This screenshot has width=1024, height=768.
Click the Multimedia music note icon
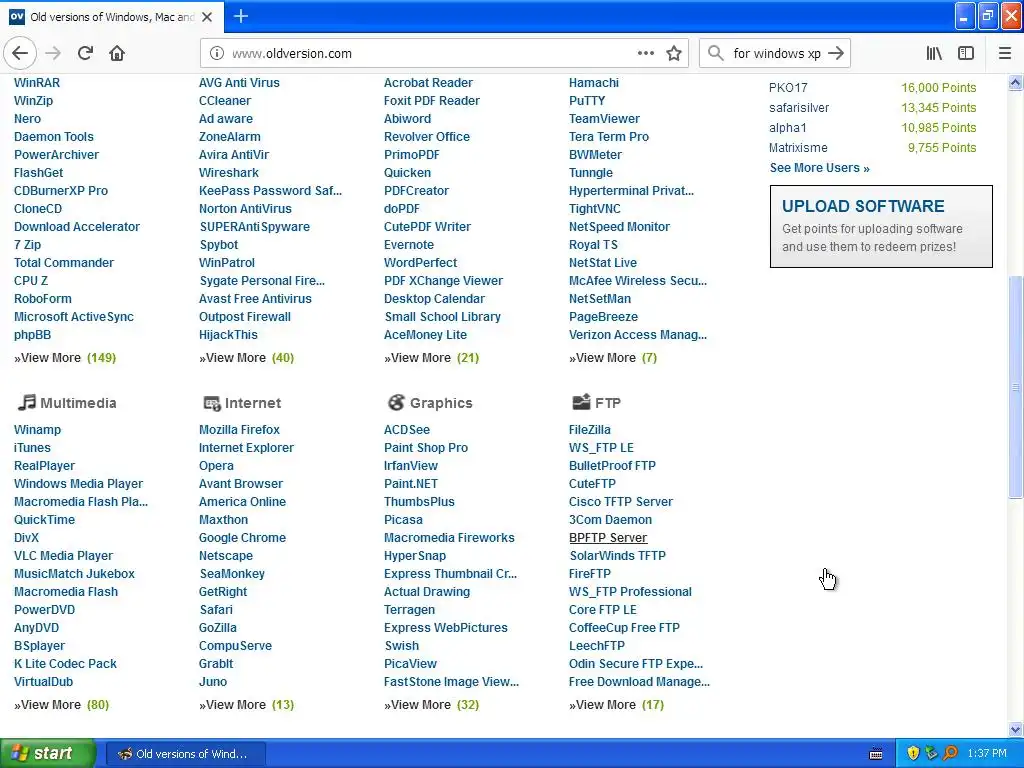[x=26, y=402]
